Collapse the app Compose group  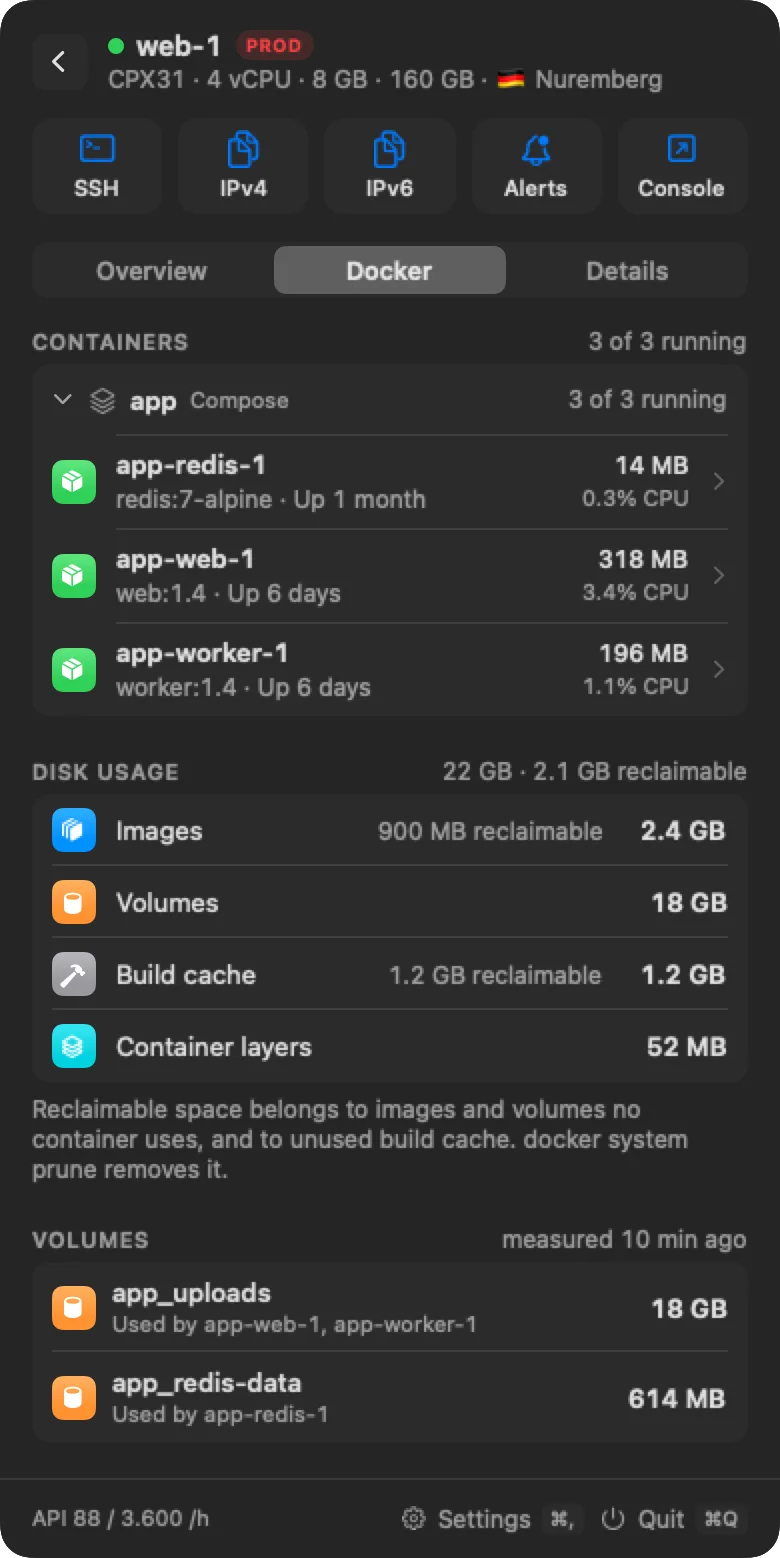pos(63,400)
